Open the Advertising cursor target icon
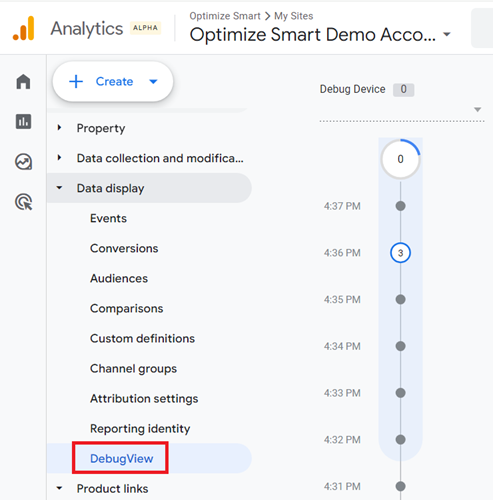This screenshot has width=493, height=500. [x=24, y=202]
